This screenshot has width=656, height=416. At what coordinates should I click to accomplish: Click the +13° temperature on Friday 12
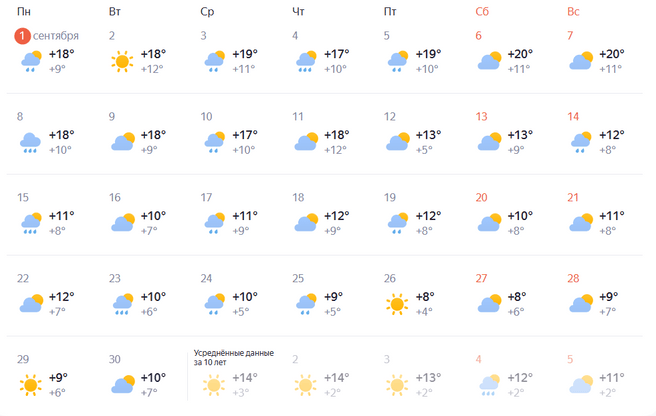pyautogui.click(x=427, y=135)
